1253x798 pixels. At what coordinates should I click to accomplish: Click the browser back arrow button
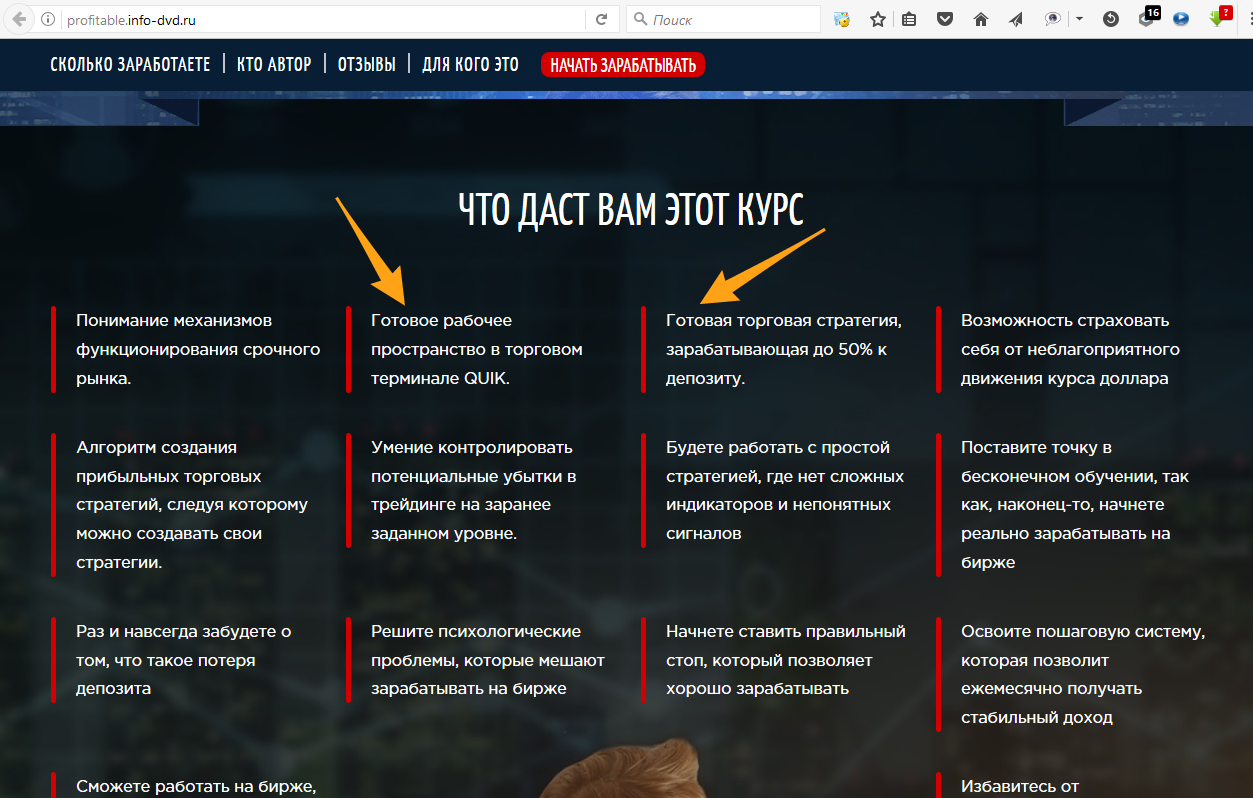tap(19, 19)
